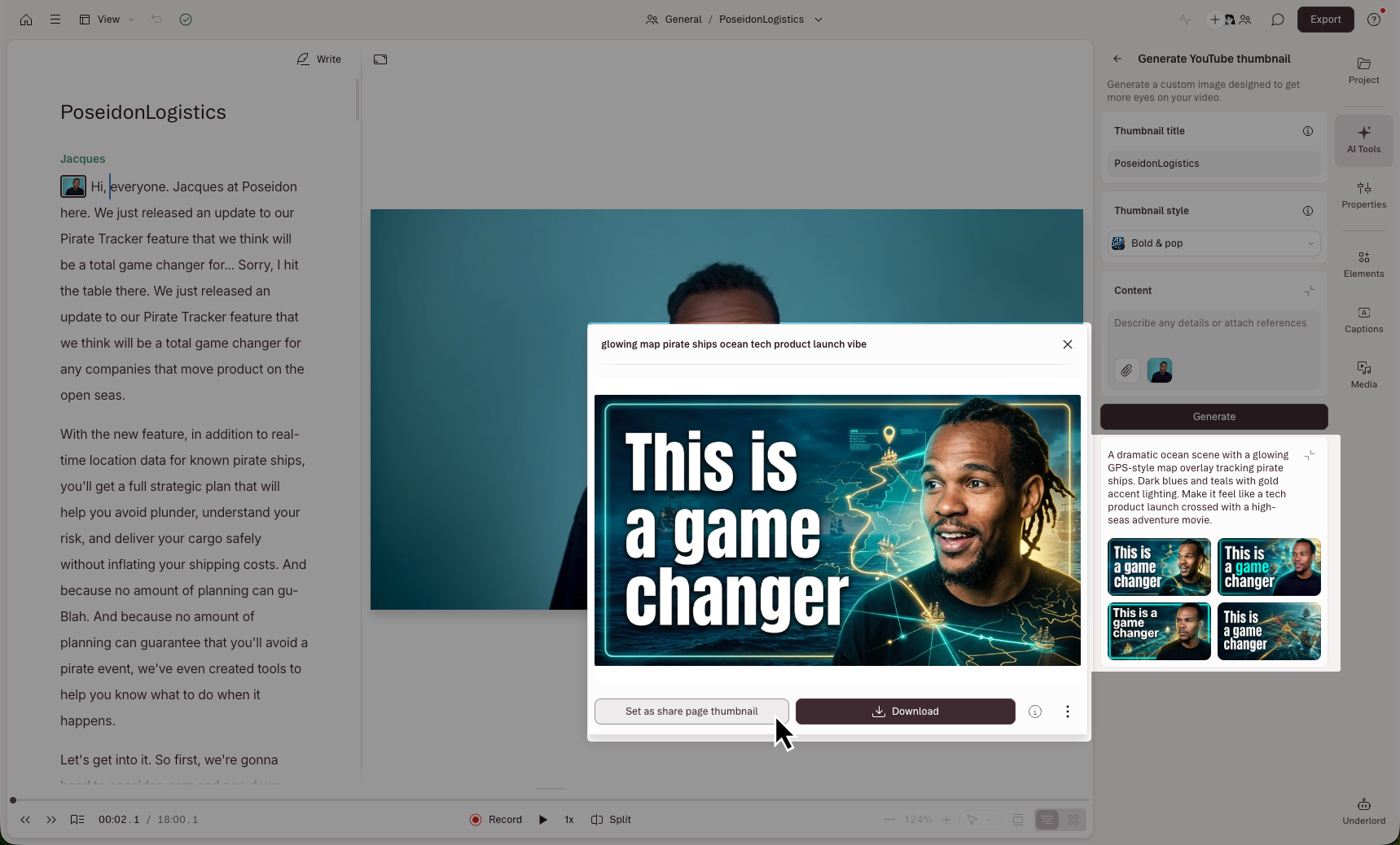Edit the PoseidonLogistics thumbnail title field

click(x=1213, y=164)
